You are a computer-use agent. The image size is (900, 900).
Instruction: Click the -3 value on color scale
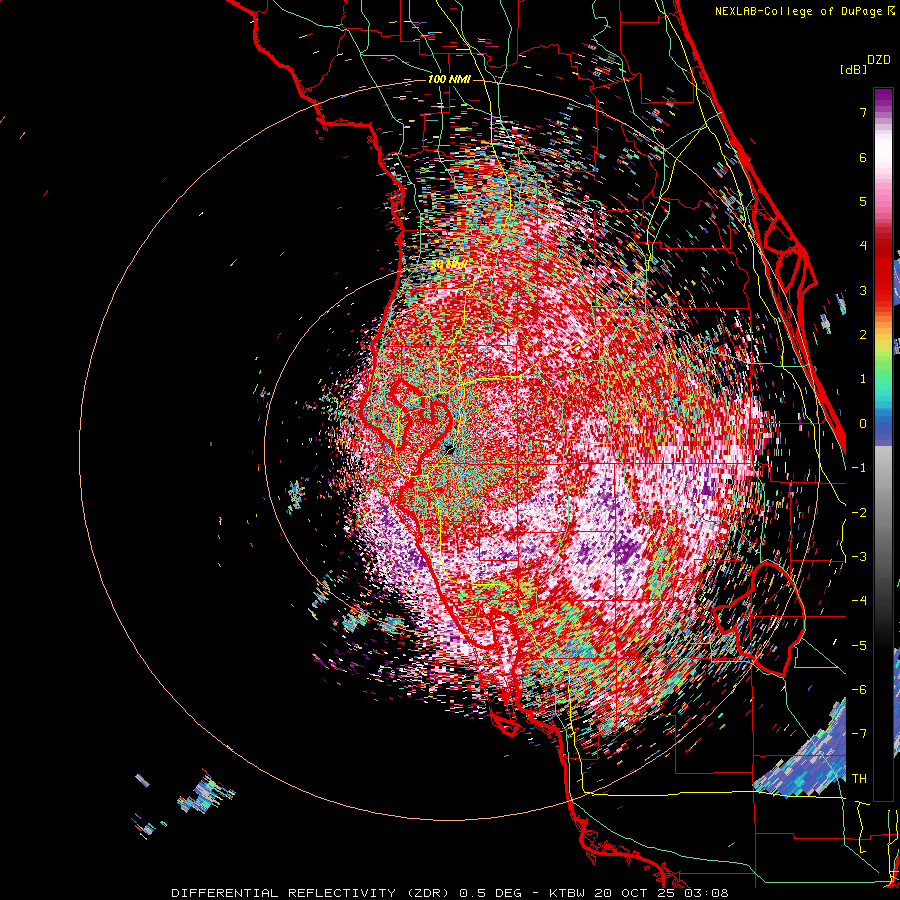(x=859, y=557)
